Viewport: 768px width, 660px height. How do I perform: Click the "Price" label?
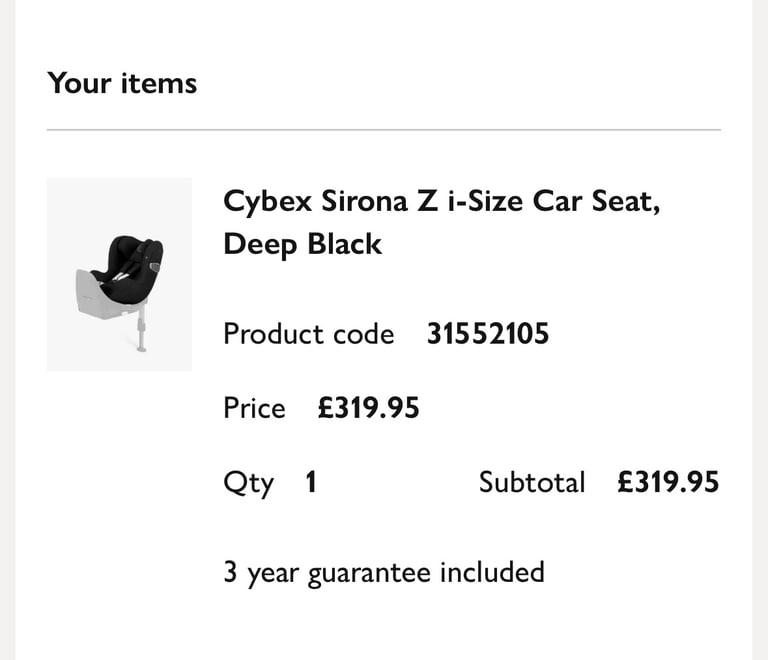pyautogui.click(x=254, y=408)
